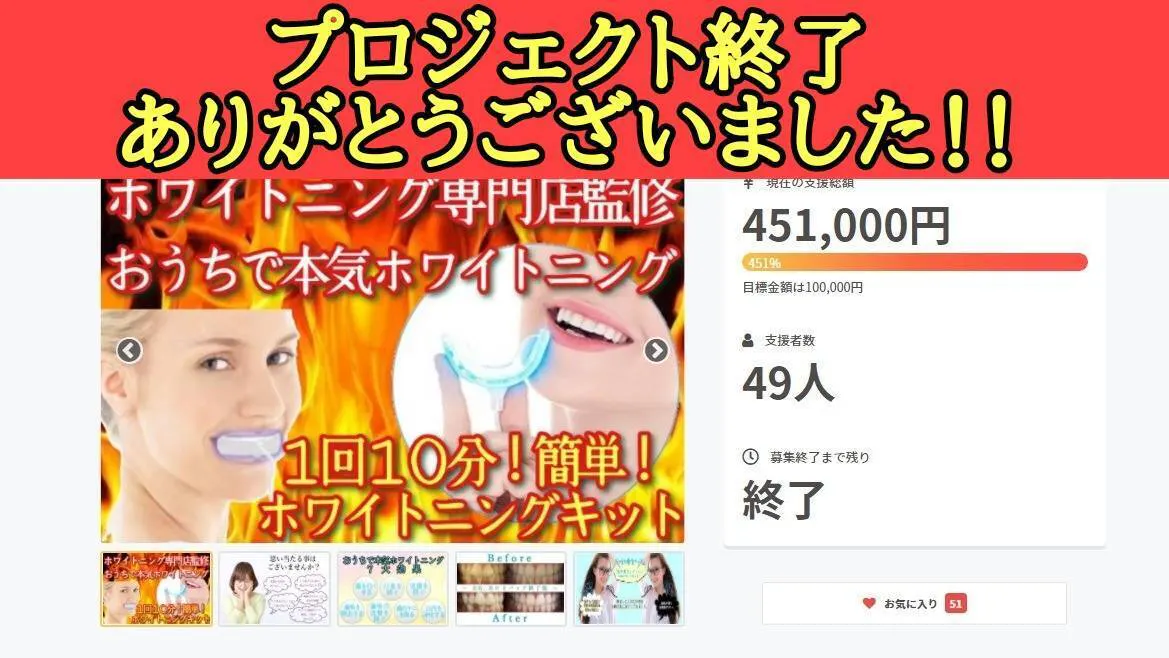Viewport: 1169px width, 658px height.
Task: Click the プロジェクト終了 red banner
Action: [x=584, y=89]
